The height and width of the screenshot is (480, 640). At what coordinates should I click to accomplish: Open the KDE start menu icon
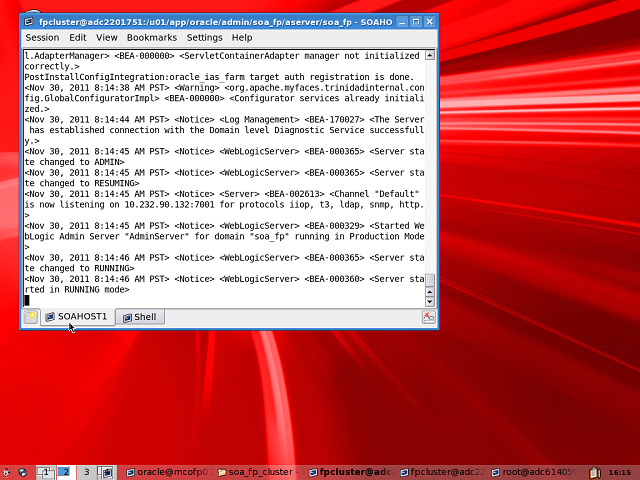coord(7,471)
